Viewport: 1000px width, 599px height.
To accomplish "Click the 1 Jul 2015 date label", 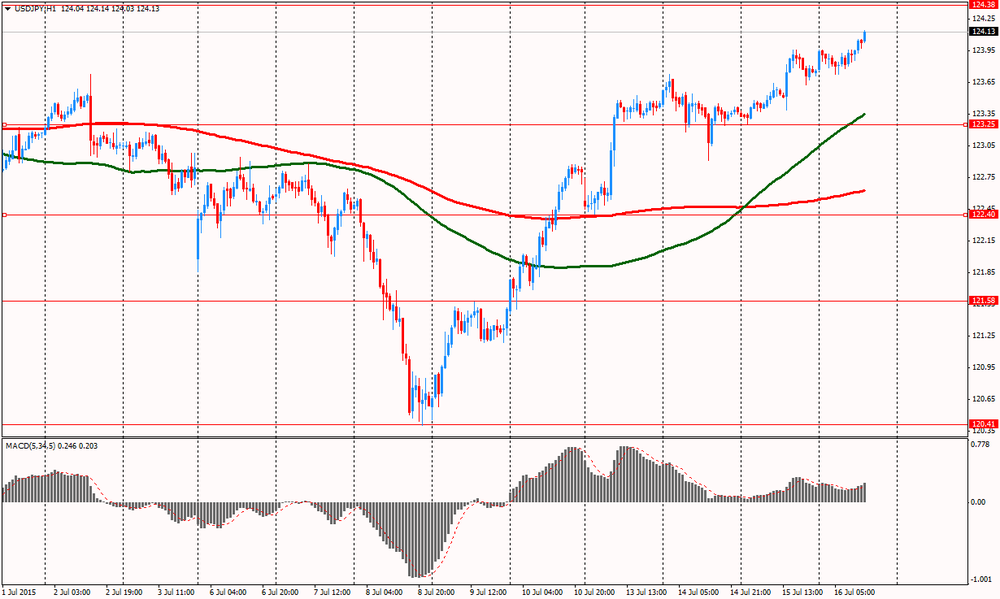I will (x=20, y=593).
